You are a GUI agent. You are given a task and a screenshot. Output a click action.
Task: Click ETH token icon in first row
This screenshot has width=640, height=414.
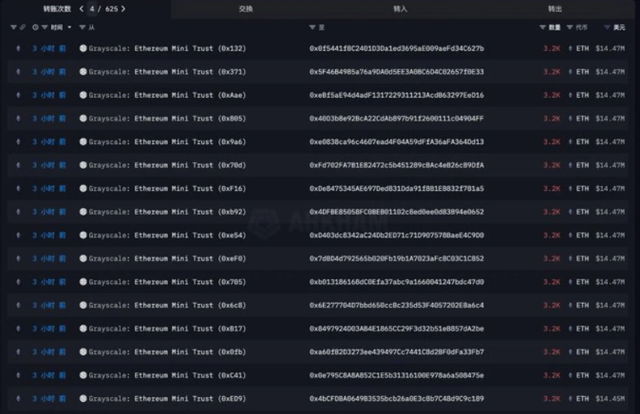point(571,48)
